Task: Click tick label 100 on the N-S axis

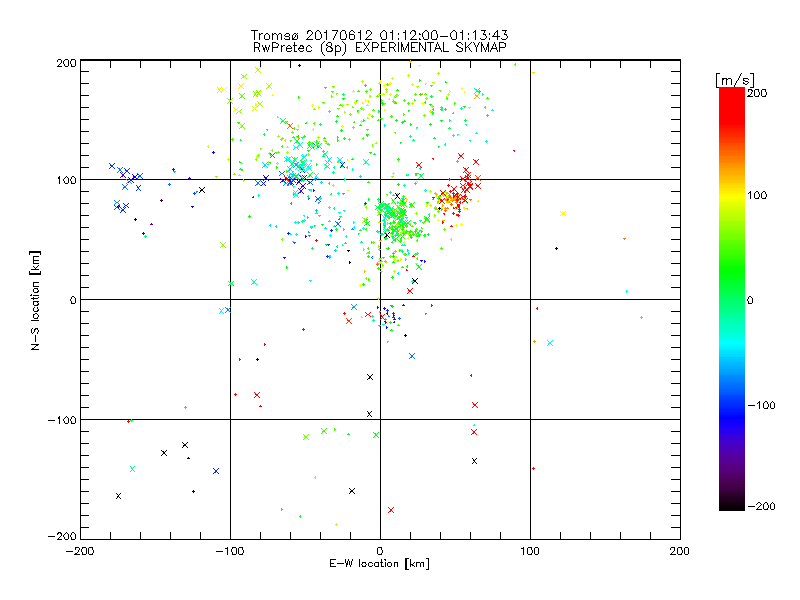Action: [x=66, y=180]
